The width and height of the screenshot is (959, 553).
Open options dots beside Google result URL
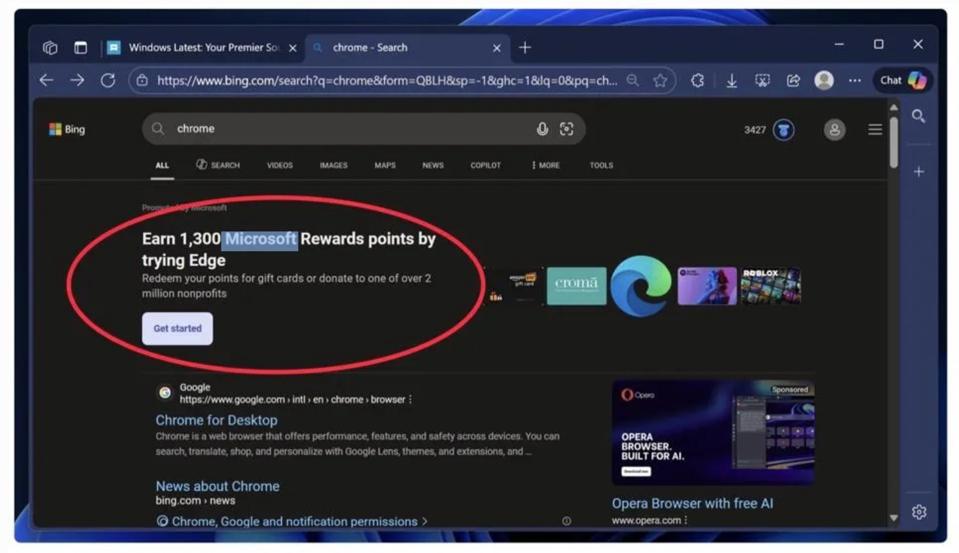[410, 399]
